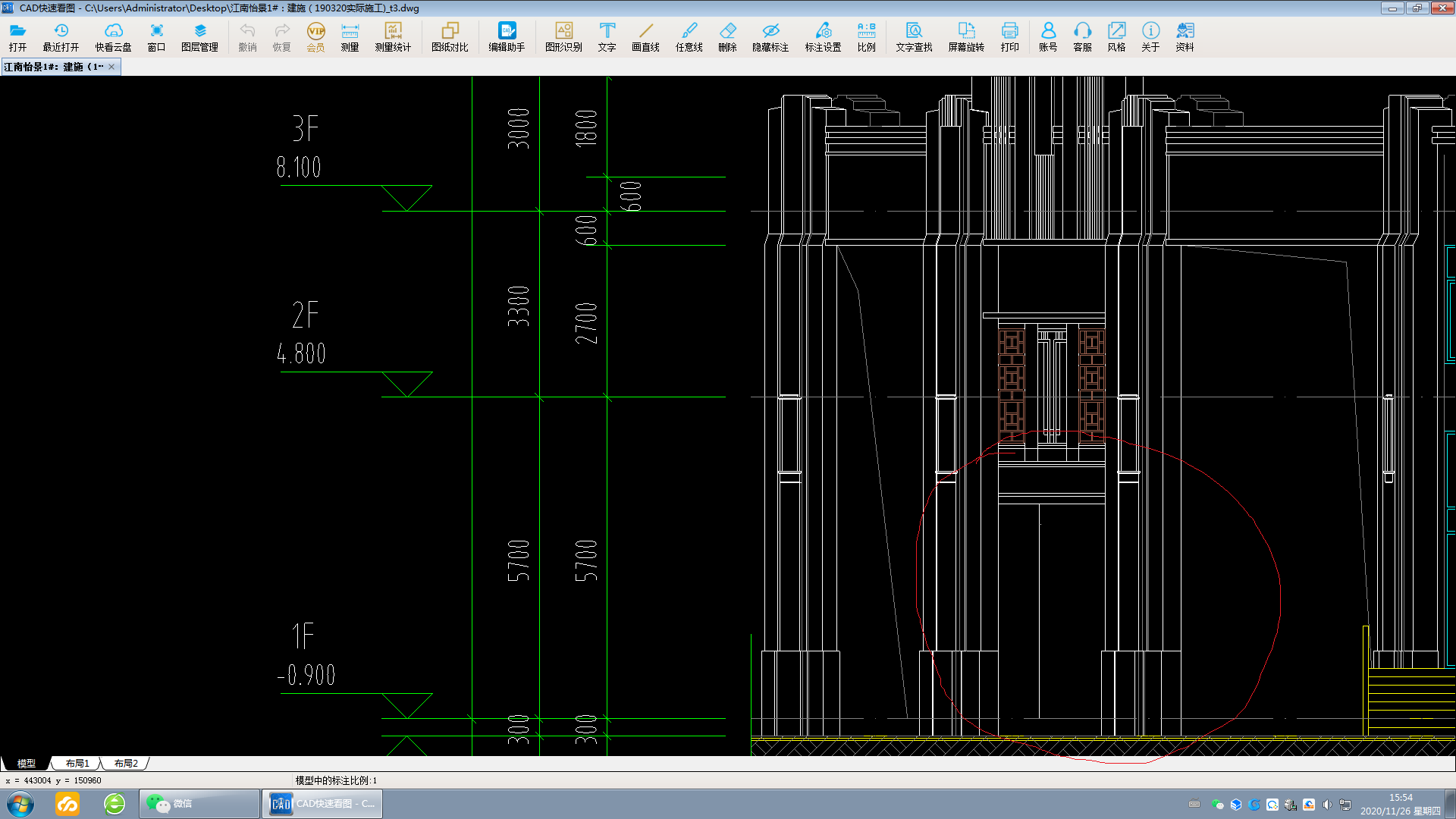
Task: Rotate the screen with 屏幕旋转
Action: [966, 37]
